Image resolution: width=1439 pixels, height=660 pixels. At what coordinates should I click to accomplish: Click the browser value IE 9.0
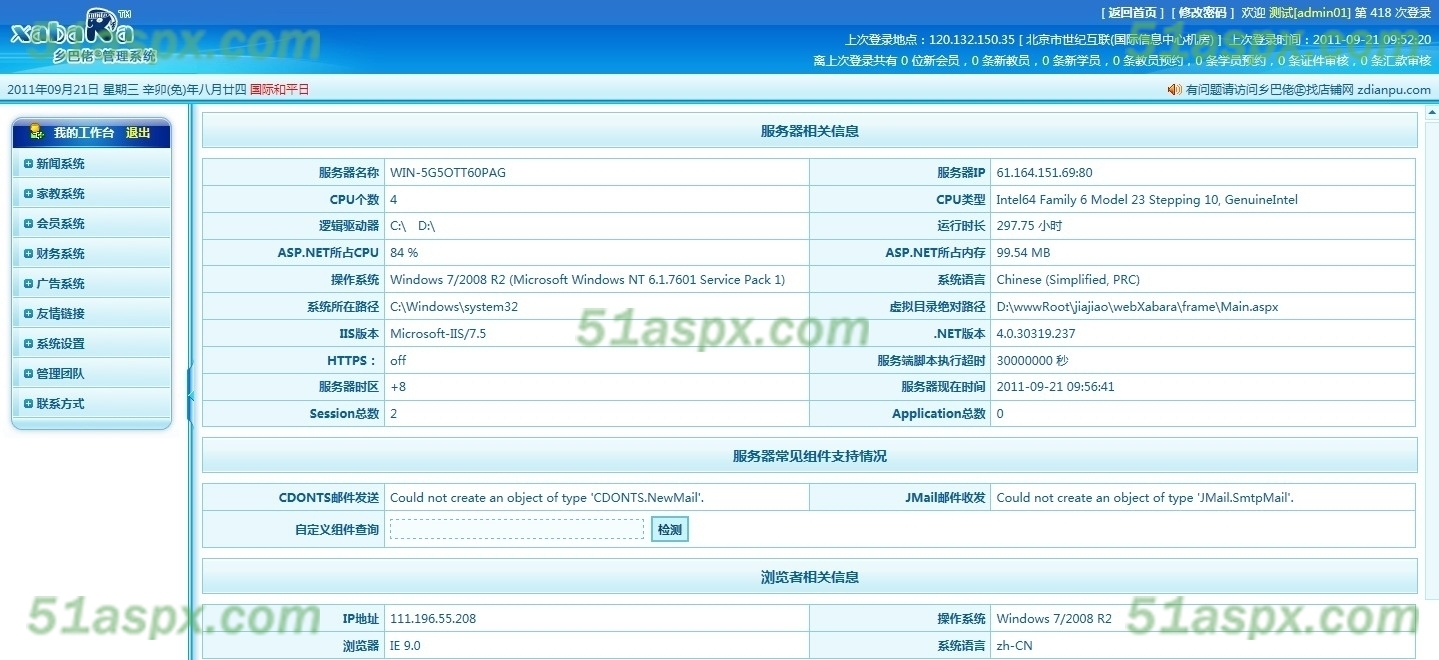tap(405, 646)
